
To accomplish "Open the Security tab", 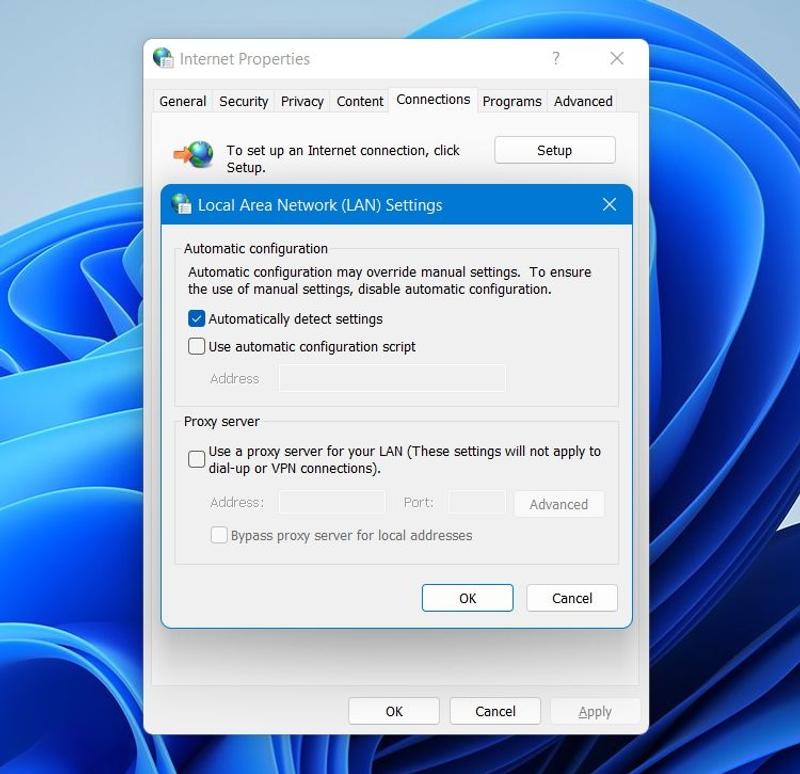I will (x=244, y=101).
